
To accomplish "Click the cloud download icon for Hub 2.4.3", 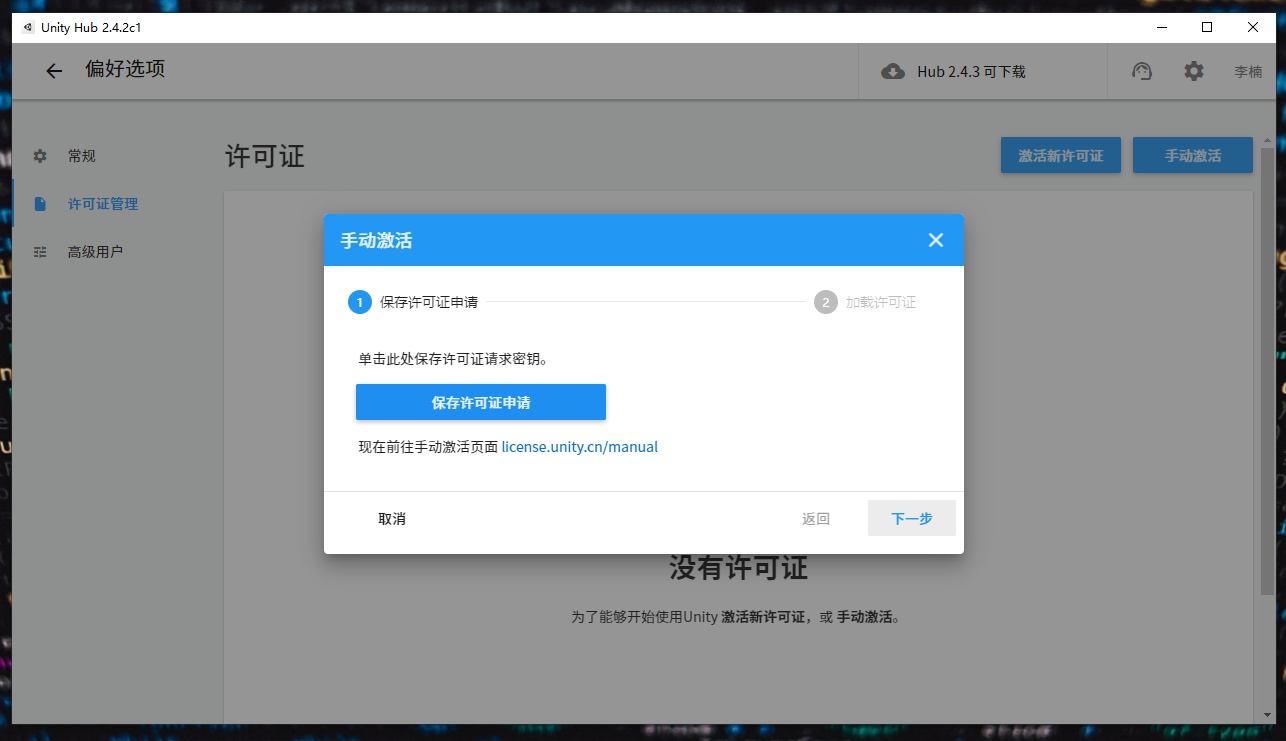I will pos(893,71).
